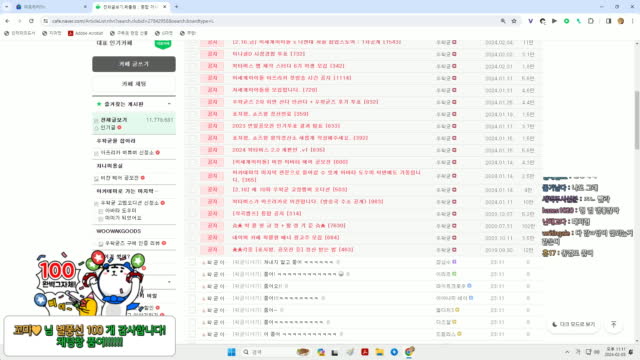This screenshot has width=640, height=360.
Task: Open the Windows Start button
Action: coord(231,352)
